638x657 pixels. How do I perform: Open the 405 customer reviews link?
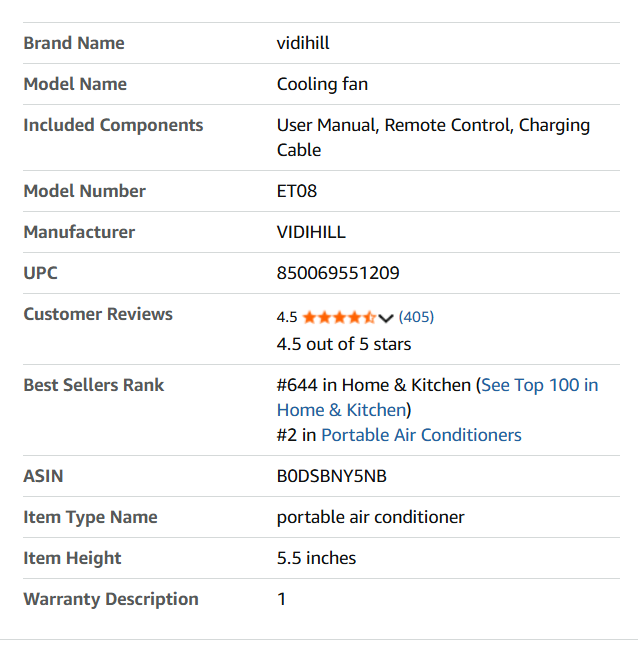pos(416,317)
